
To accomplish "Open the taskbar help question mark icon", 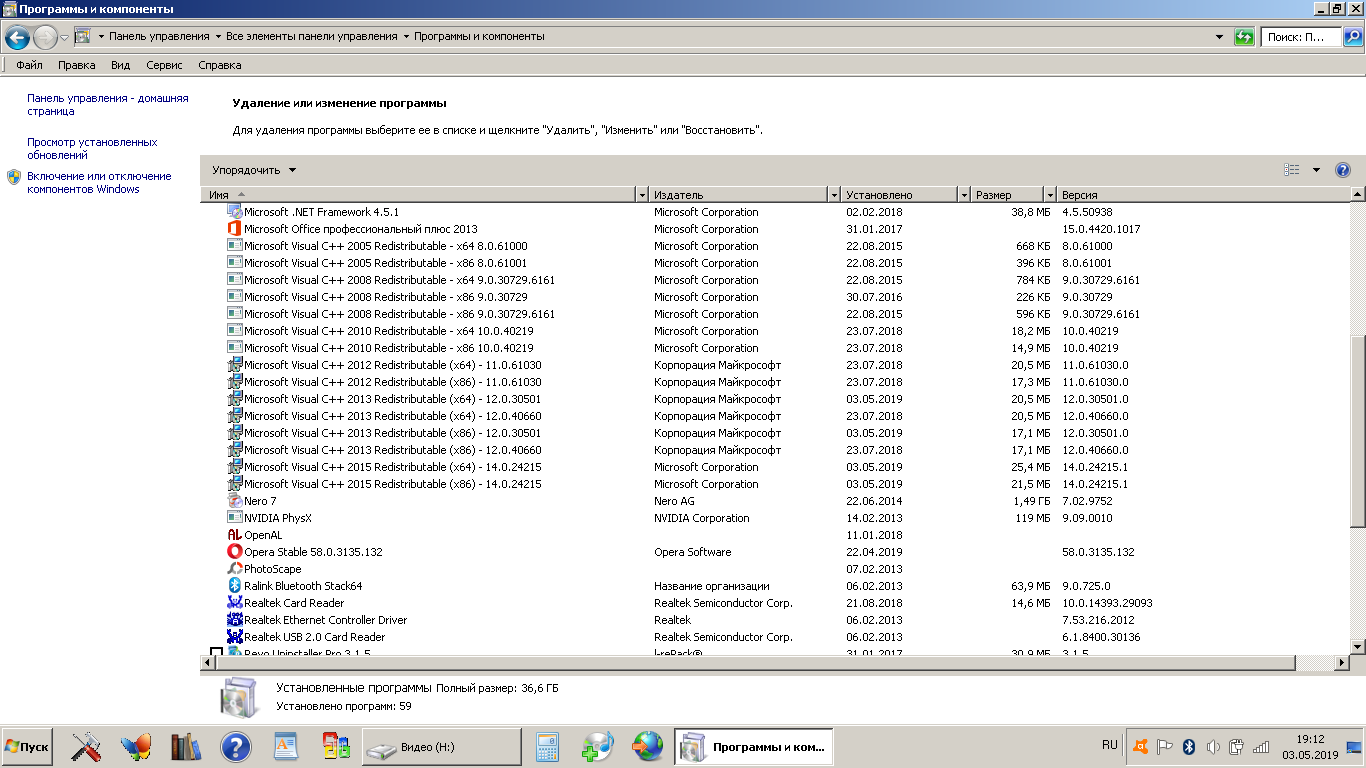I will [x=235, y=746].
